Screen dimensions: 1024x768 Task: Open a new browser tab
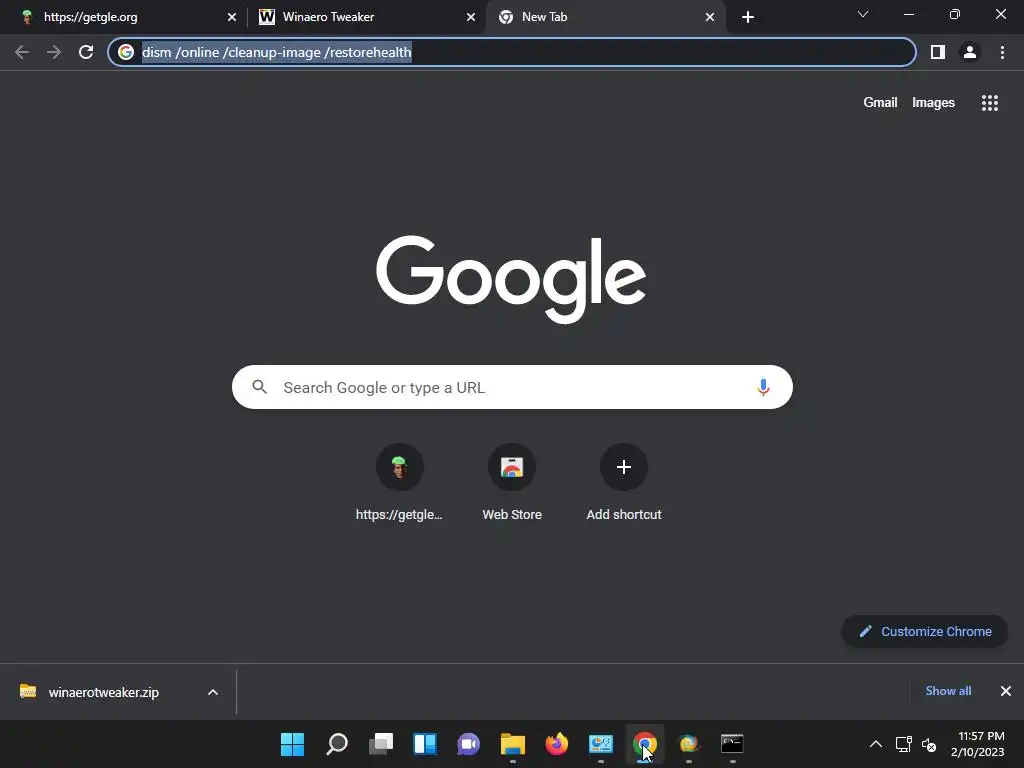click(748, 17)
